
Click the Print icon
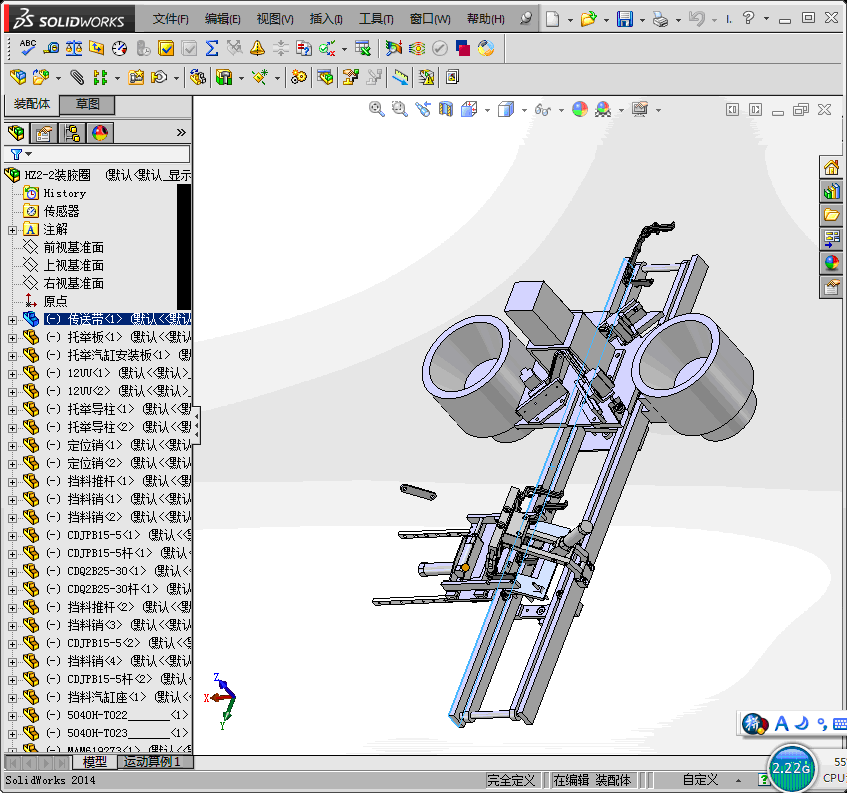tap(660, 19)
